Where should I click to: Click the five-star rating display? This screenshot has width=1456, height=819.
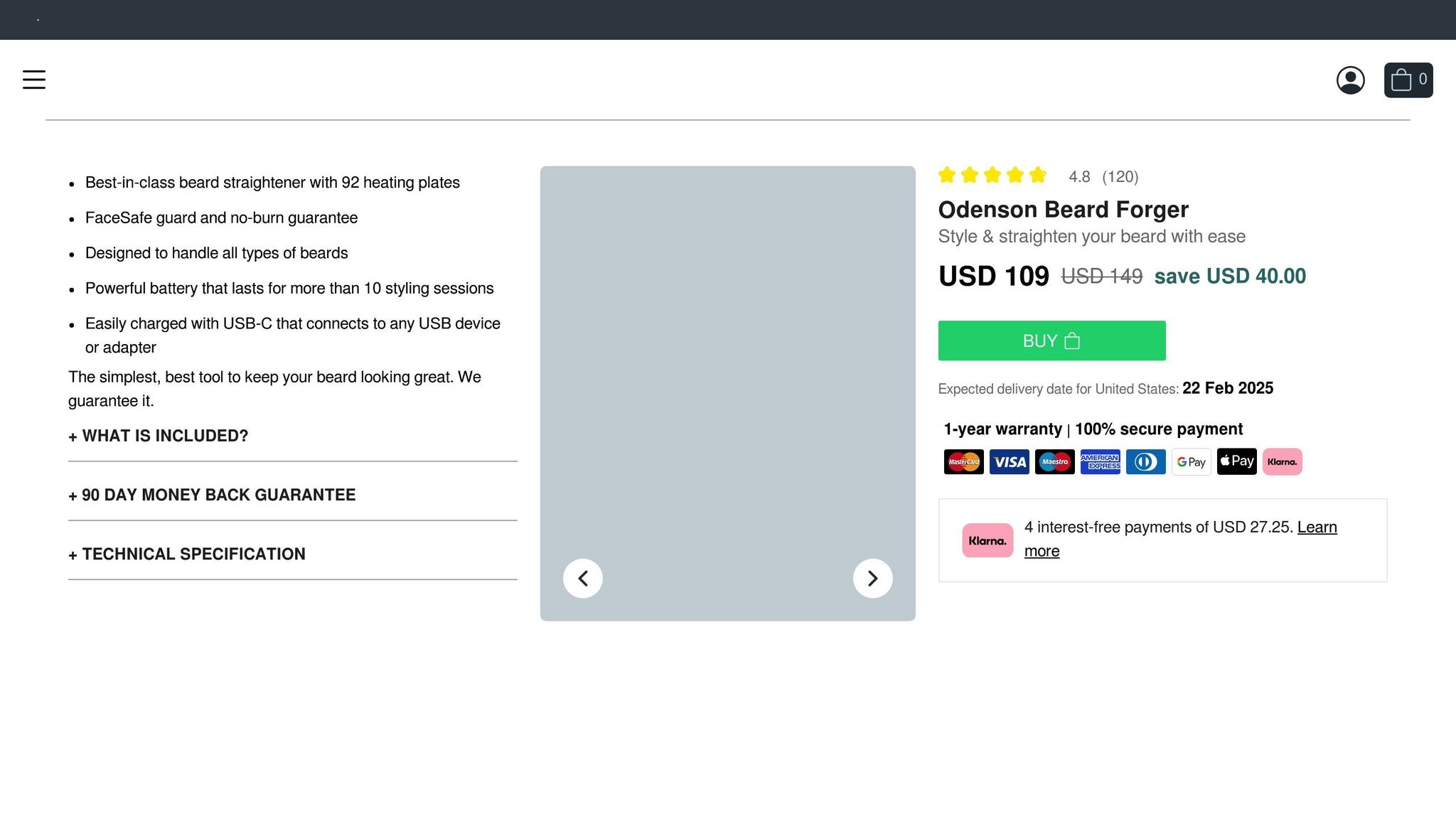point(992,176)
